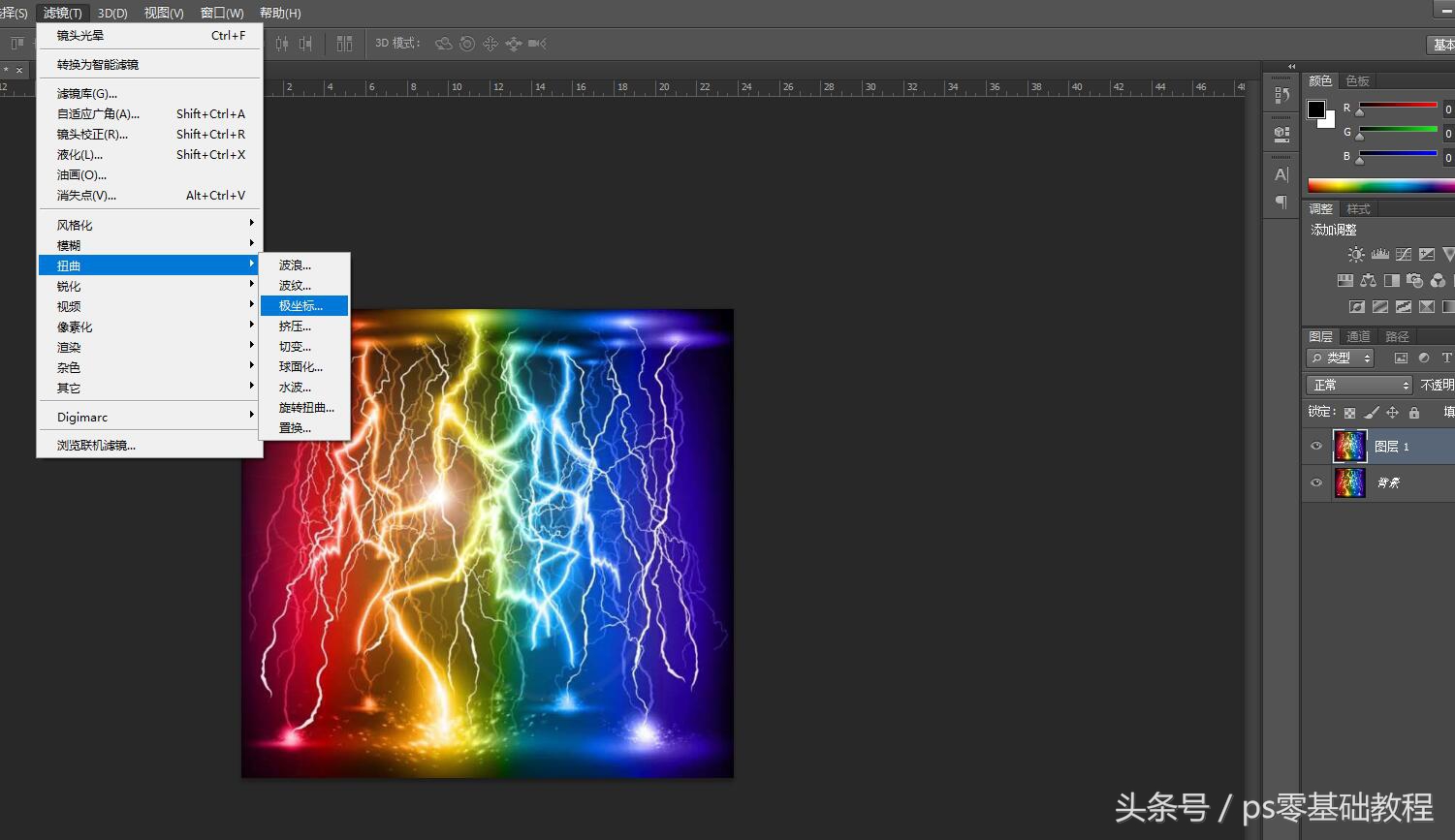The image size is (1455, 840).
Task: Toggle visibility of the 背景 layer
Action: pyautogui.click(x=1316, y=482)
